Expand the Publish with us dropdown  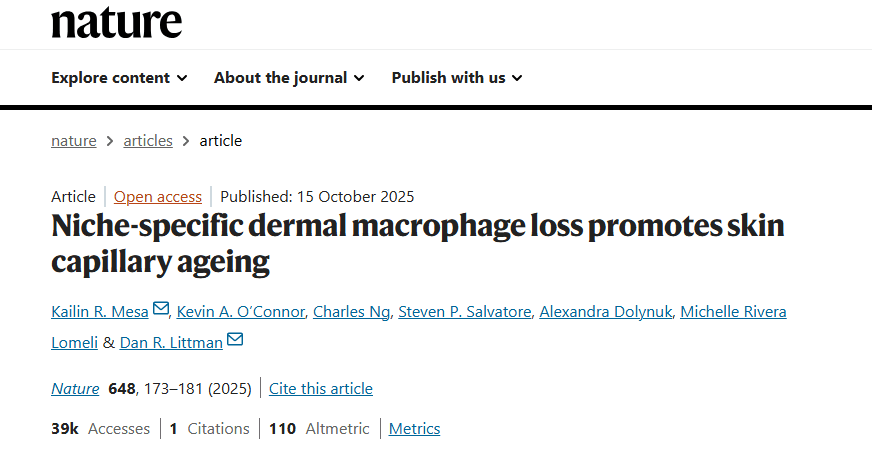[457, 77]
